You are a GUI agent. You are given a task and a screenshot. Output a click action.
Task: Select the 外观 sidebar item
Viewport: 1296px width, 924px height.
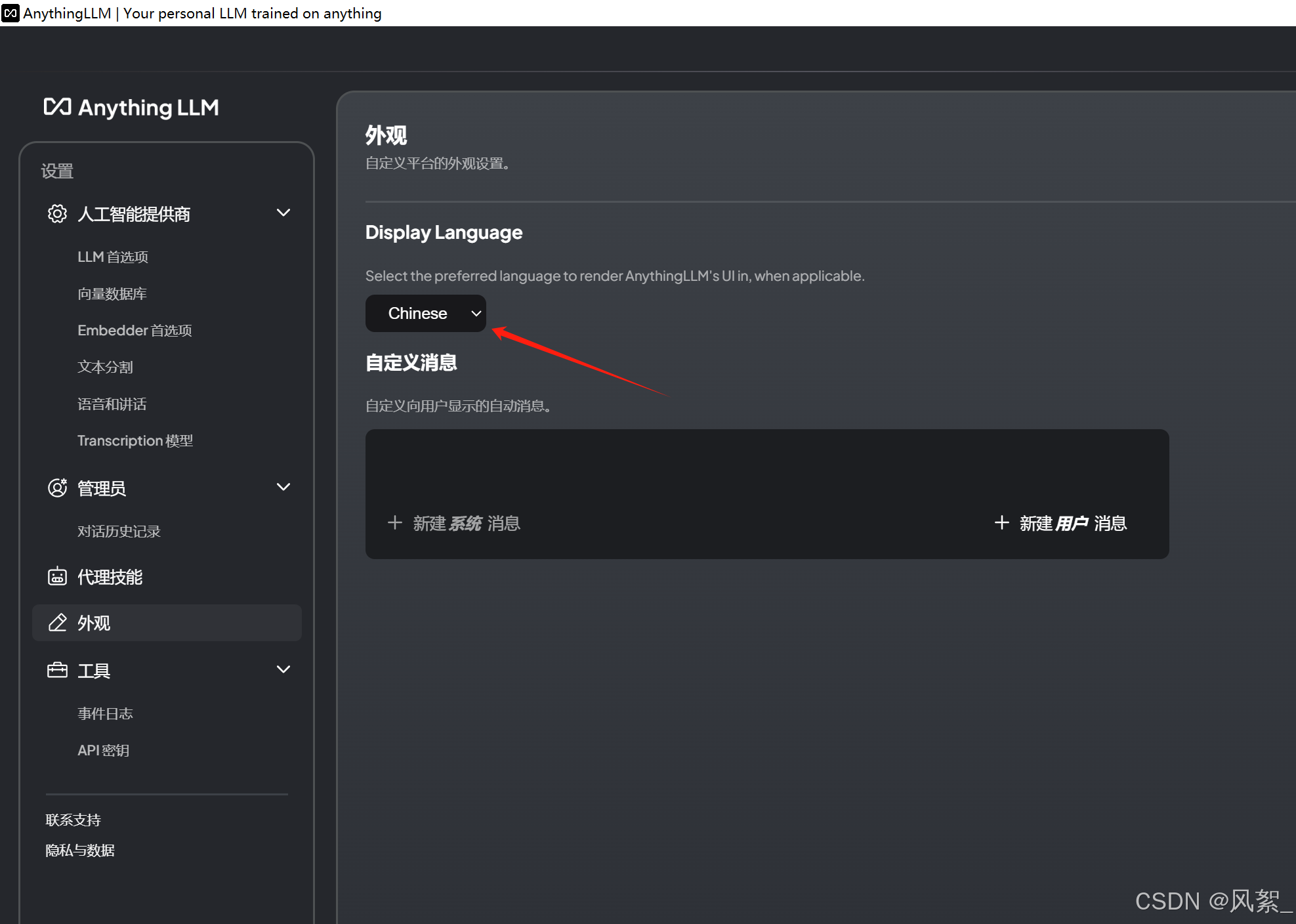(167, 623)
